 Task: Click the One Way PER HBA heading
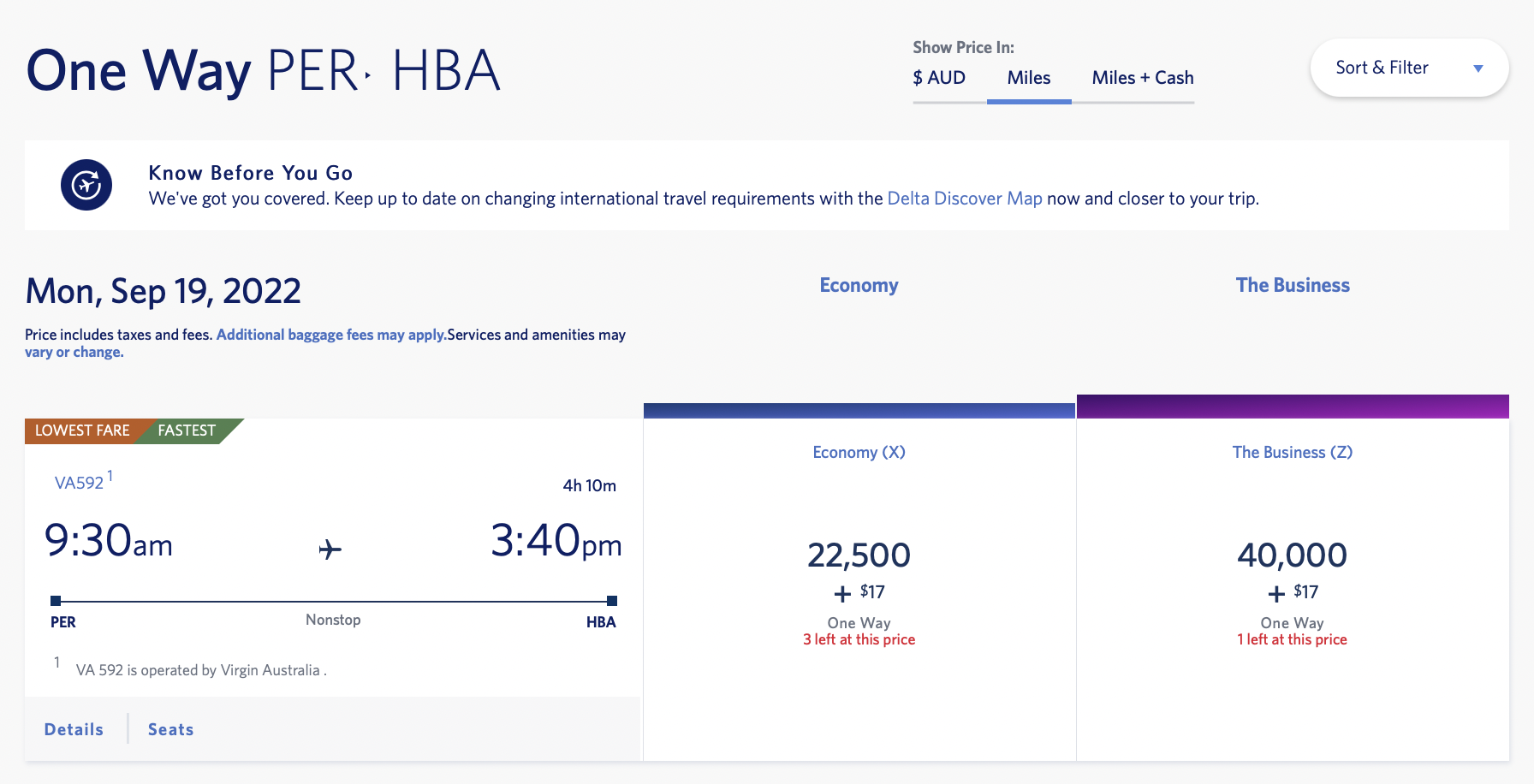click(x=264, y=70)
